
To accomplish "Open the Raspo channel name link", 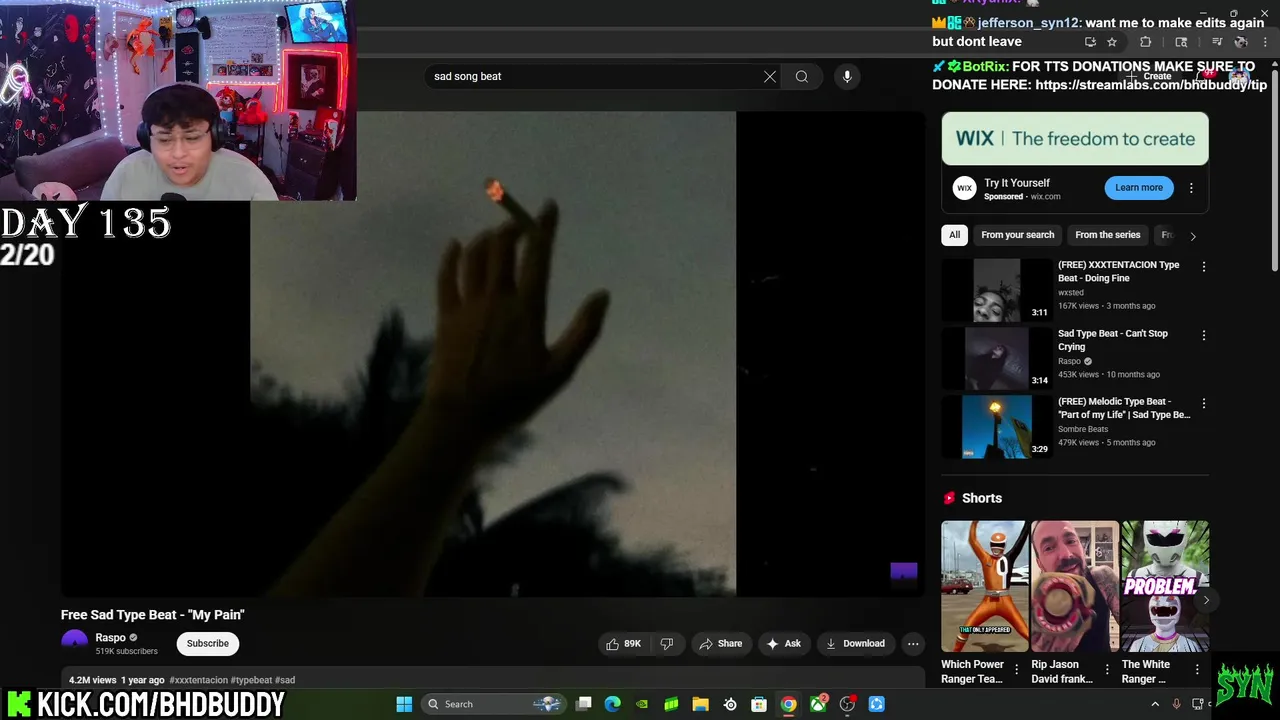I will (x=110, y=637).
